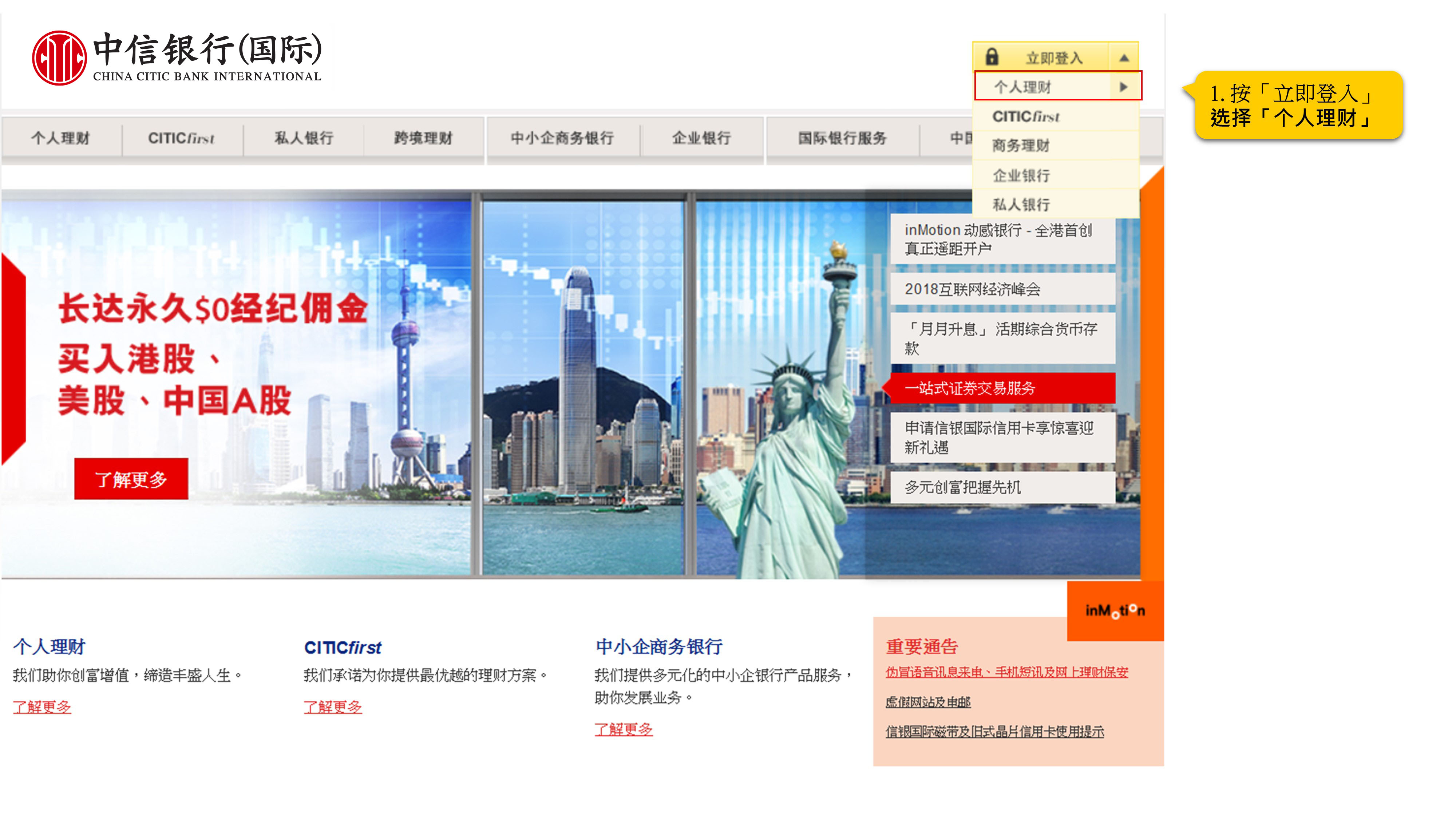Open the 伪冒语音讯息来电 notice link

pyautogui.click(x=1007, y=672)
